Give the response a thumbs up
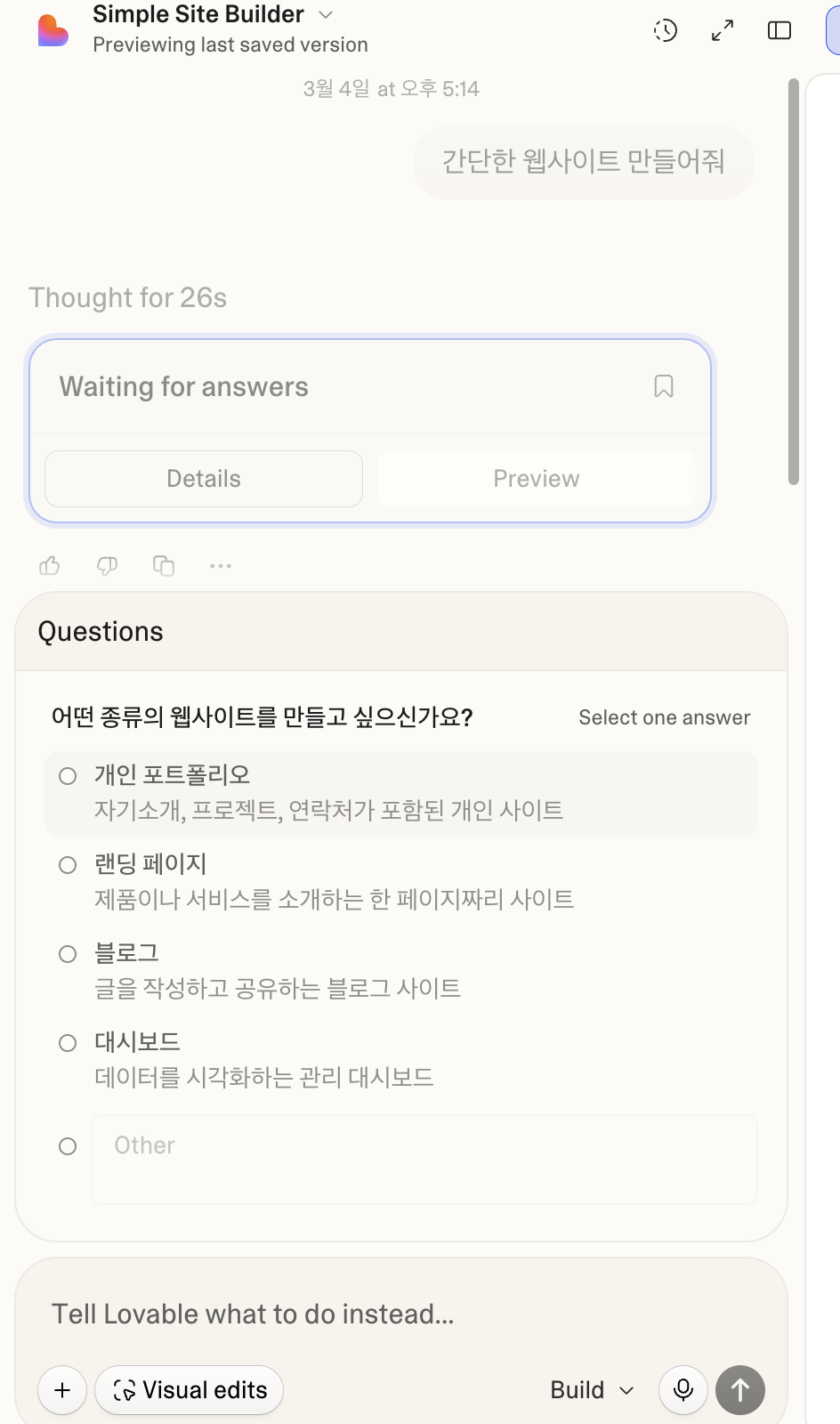 coord(50,565)
